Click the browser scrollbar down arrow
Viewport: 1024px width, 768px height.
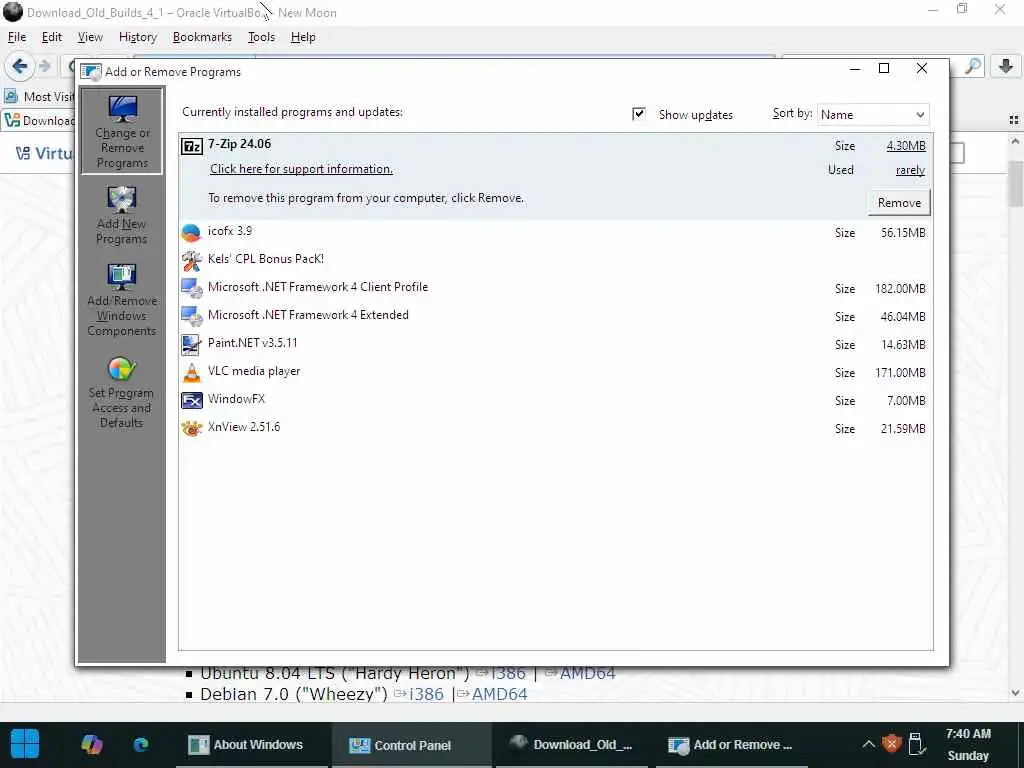click(1016, 693)
